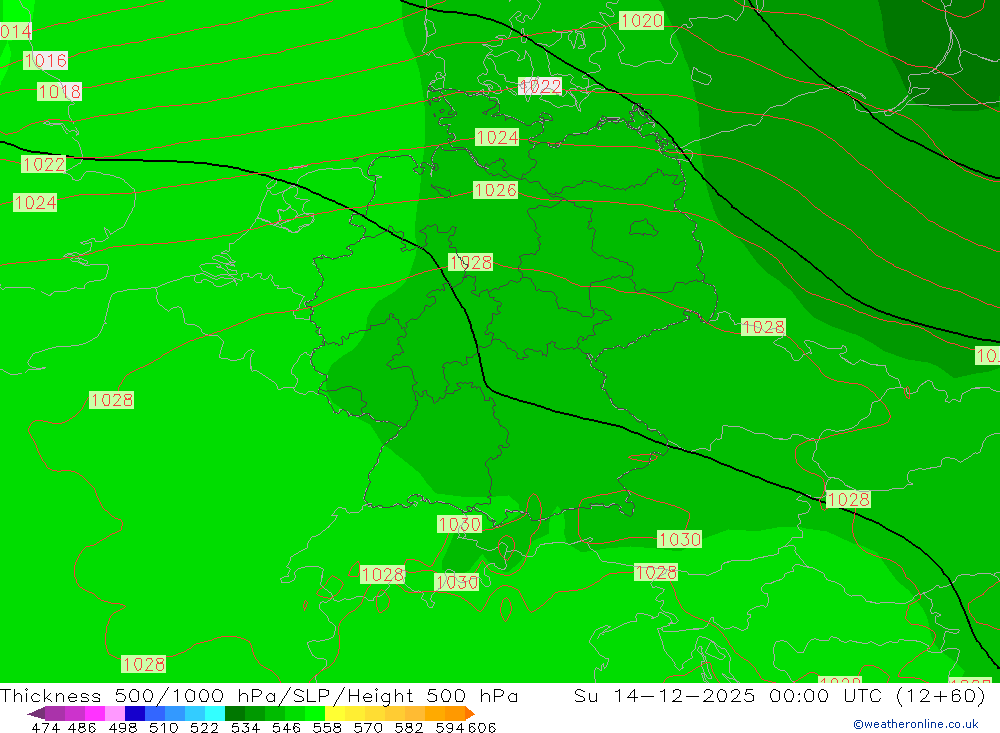Select legend value 558
The height and width of the screenshot is (733, 1000).
(x=327, y=727)
